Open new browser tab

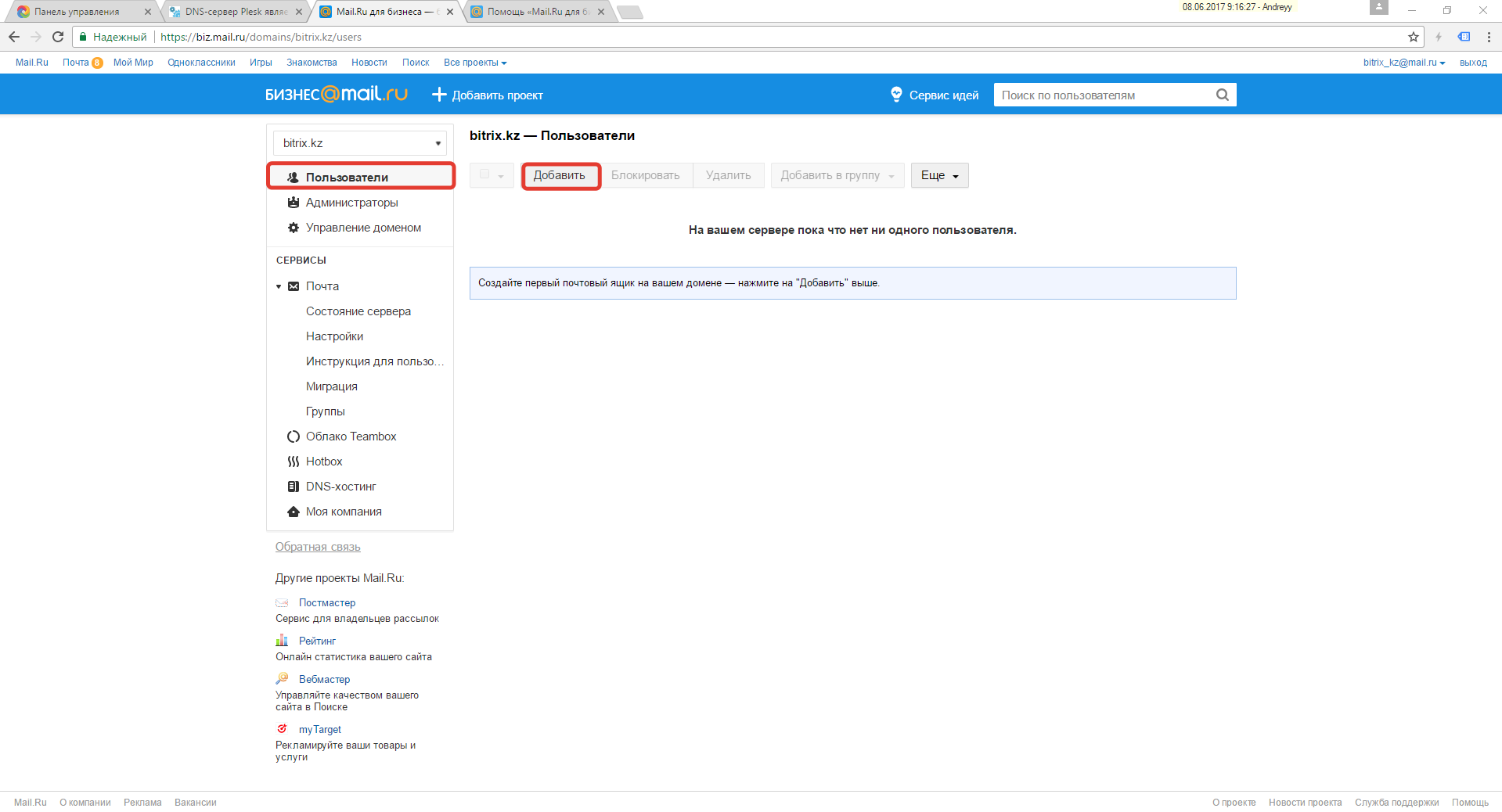tap(630, 12)
